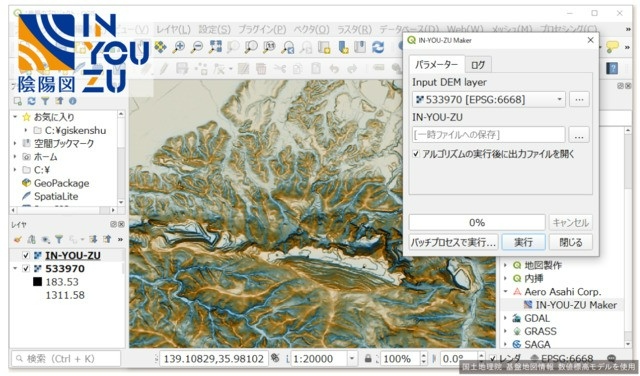This screenshot has height=376, width=640.
Task: Click the Zoom Full extent icon
Action: [215, 47]
